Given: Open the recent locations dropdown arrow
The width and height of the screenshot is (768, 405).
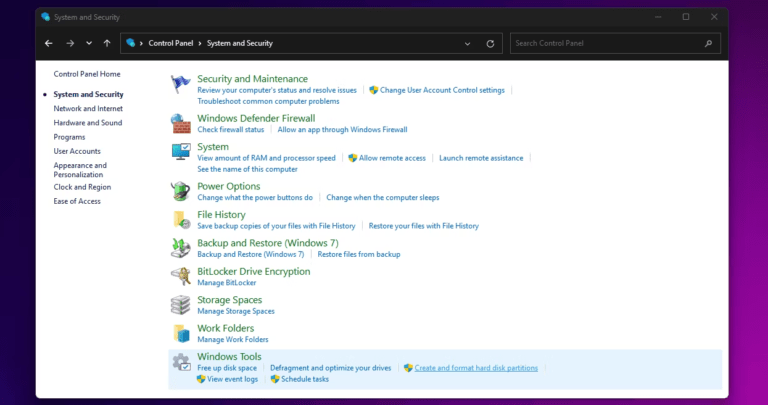Looking at the screenshot, I should click(89, 43).
